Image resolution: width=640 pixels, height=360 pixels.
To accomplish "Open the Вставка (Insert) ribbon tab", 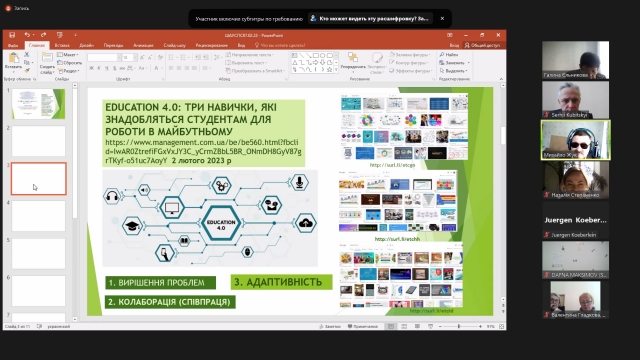I will click(x=62, y=45).
